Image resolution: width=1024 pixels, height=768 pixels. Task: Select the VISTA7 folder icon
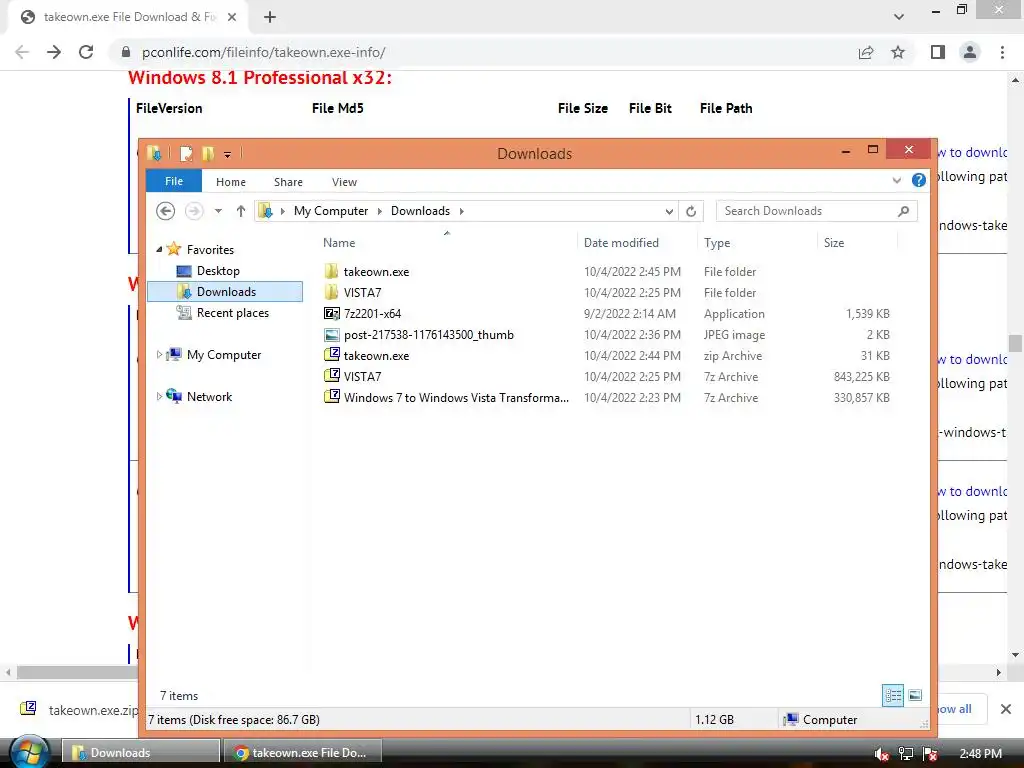click(332, 292)
